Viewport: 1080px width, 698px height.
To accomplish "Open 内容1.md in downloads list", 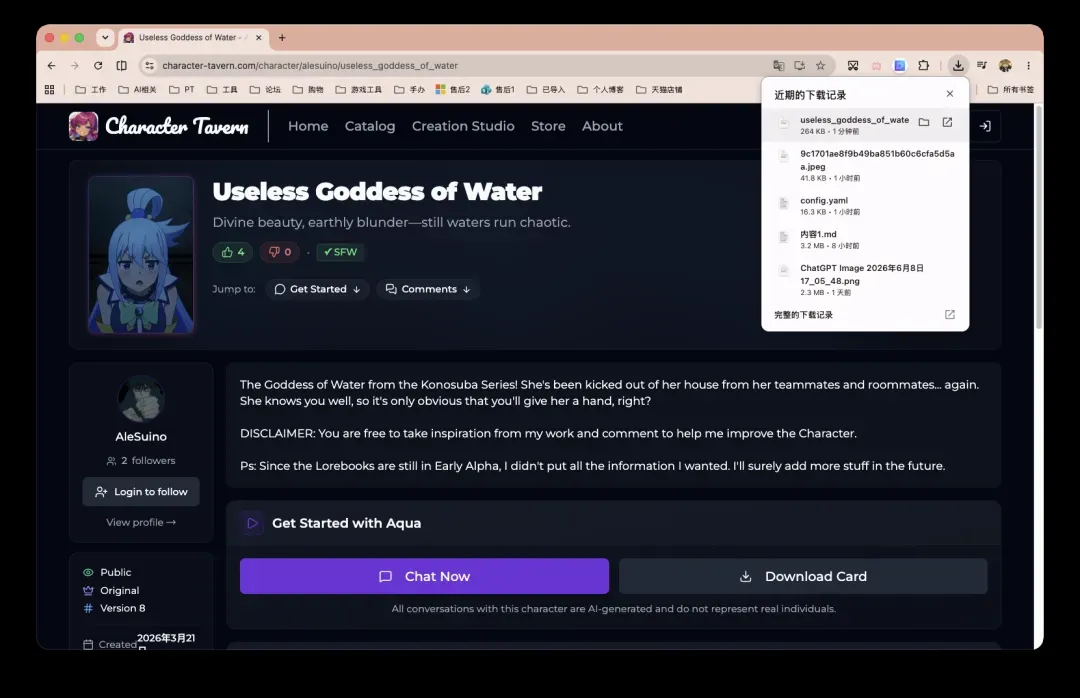I will coord(865,239).
